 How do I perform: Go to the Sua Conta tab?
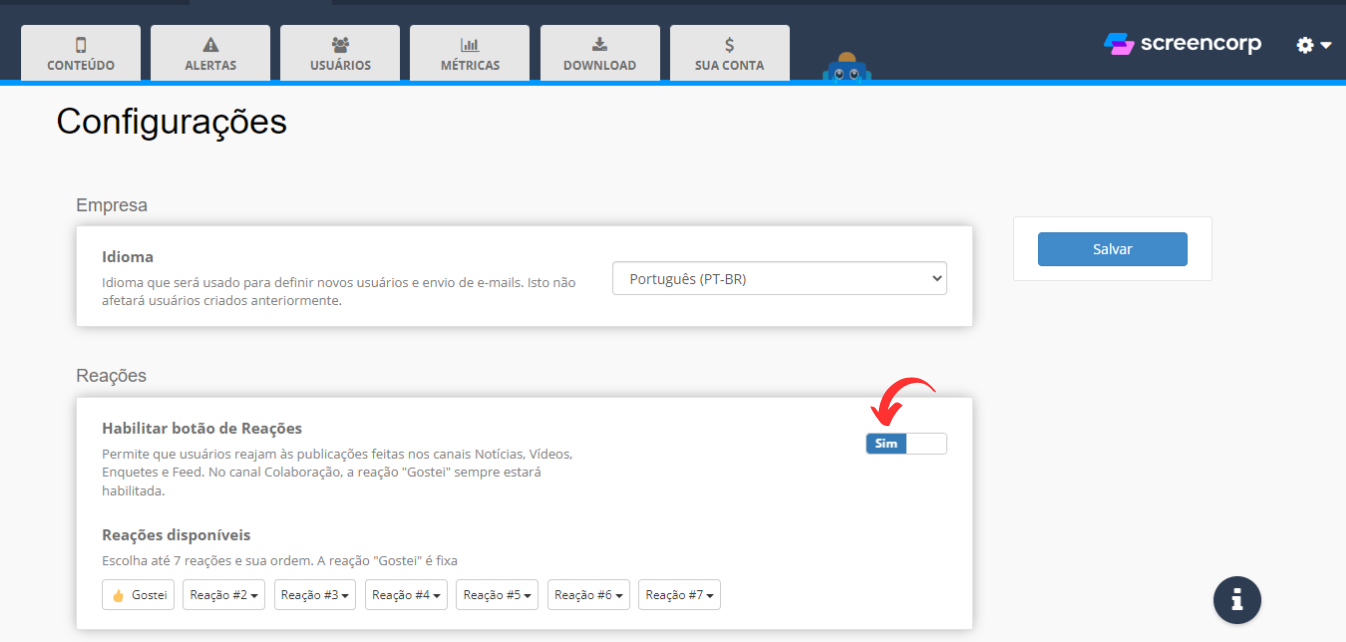tap(729, 53)
